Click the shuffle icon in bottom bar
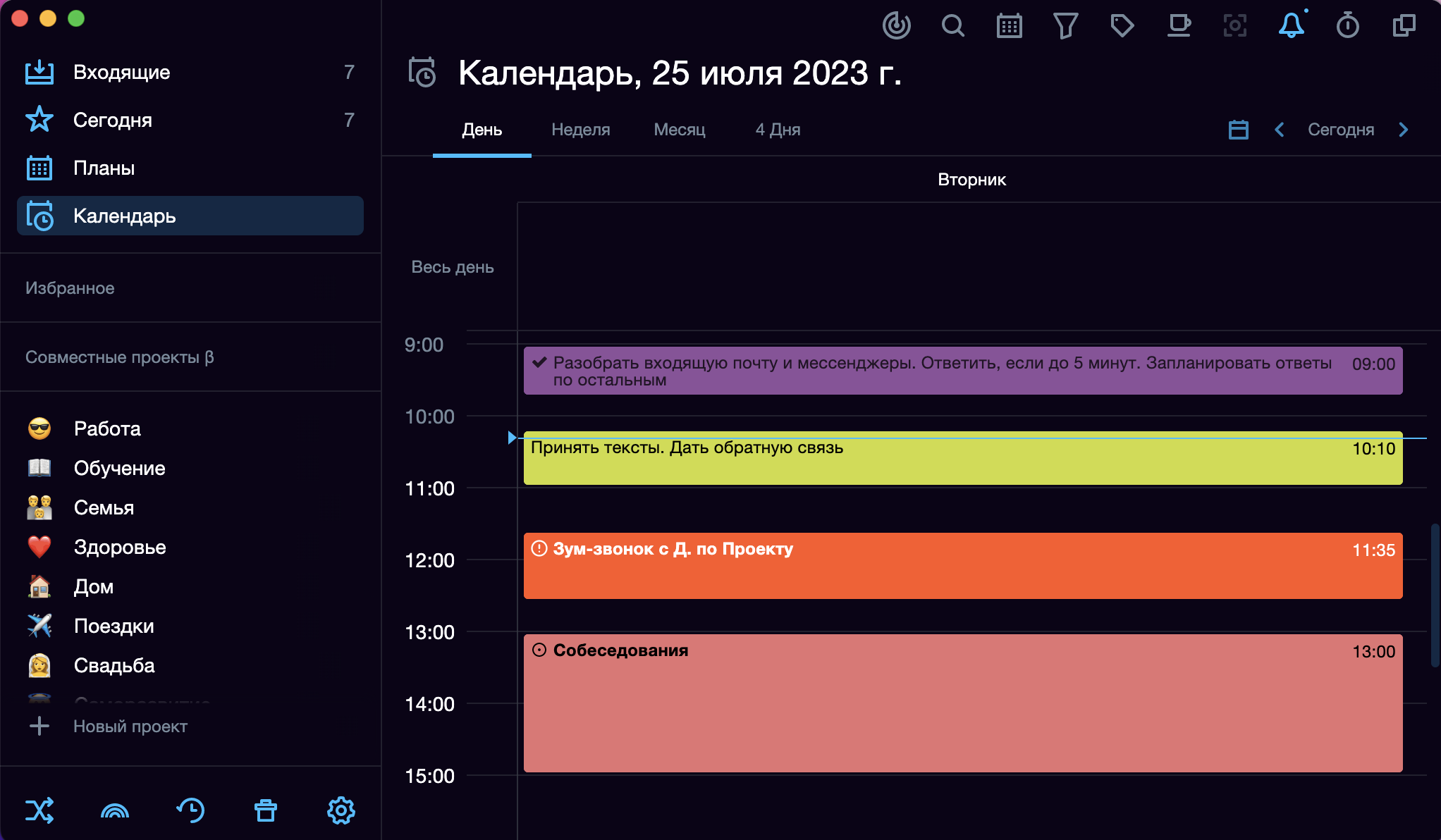Viewport: 1441px width, 840px height. click(39, 810)
